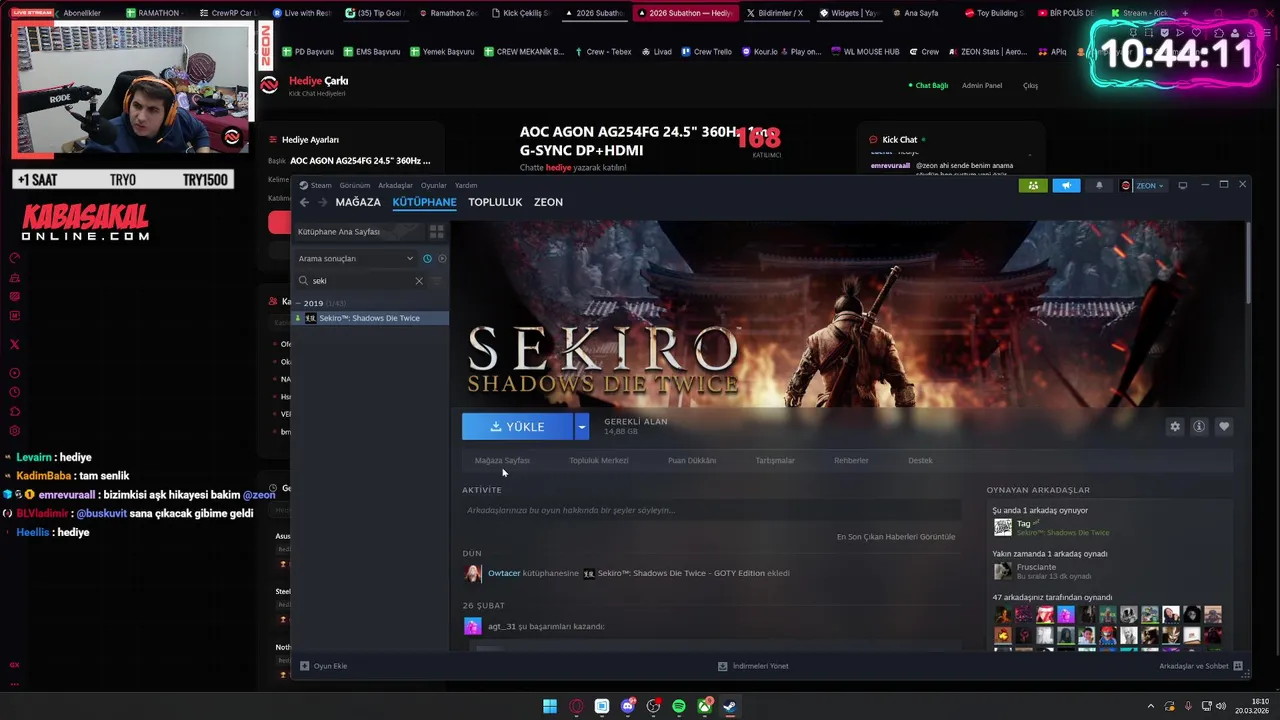The width and height of the screenshot is (1280, 720).
Task: Add Sekiro to favorites heart icon
Action: [x=1224, y=426]
